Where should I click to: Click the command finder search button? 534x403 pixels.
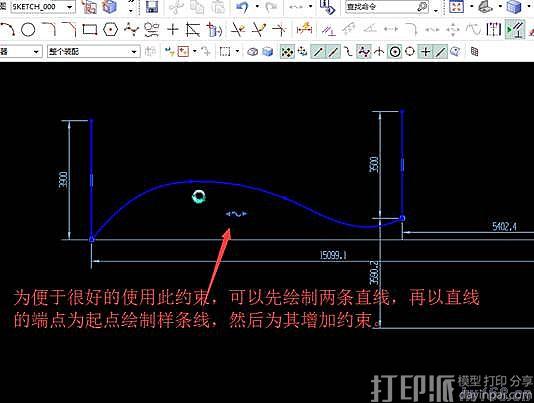[x=423, y=7]
